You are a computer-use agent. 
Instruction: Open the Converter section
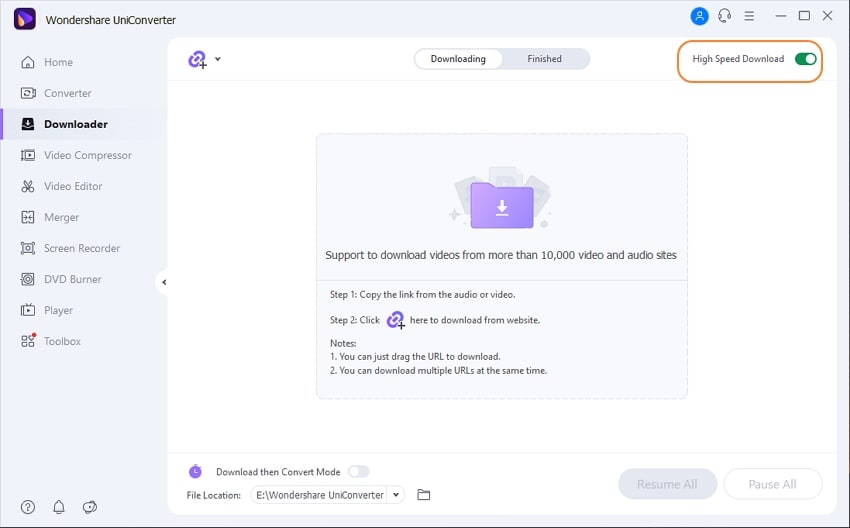pos(67,93)
